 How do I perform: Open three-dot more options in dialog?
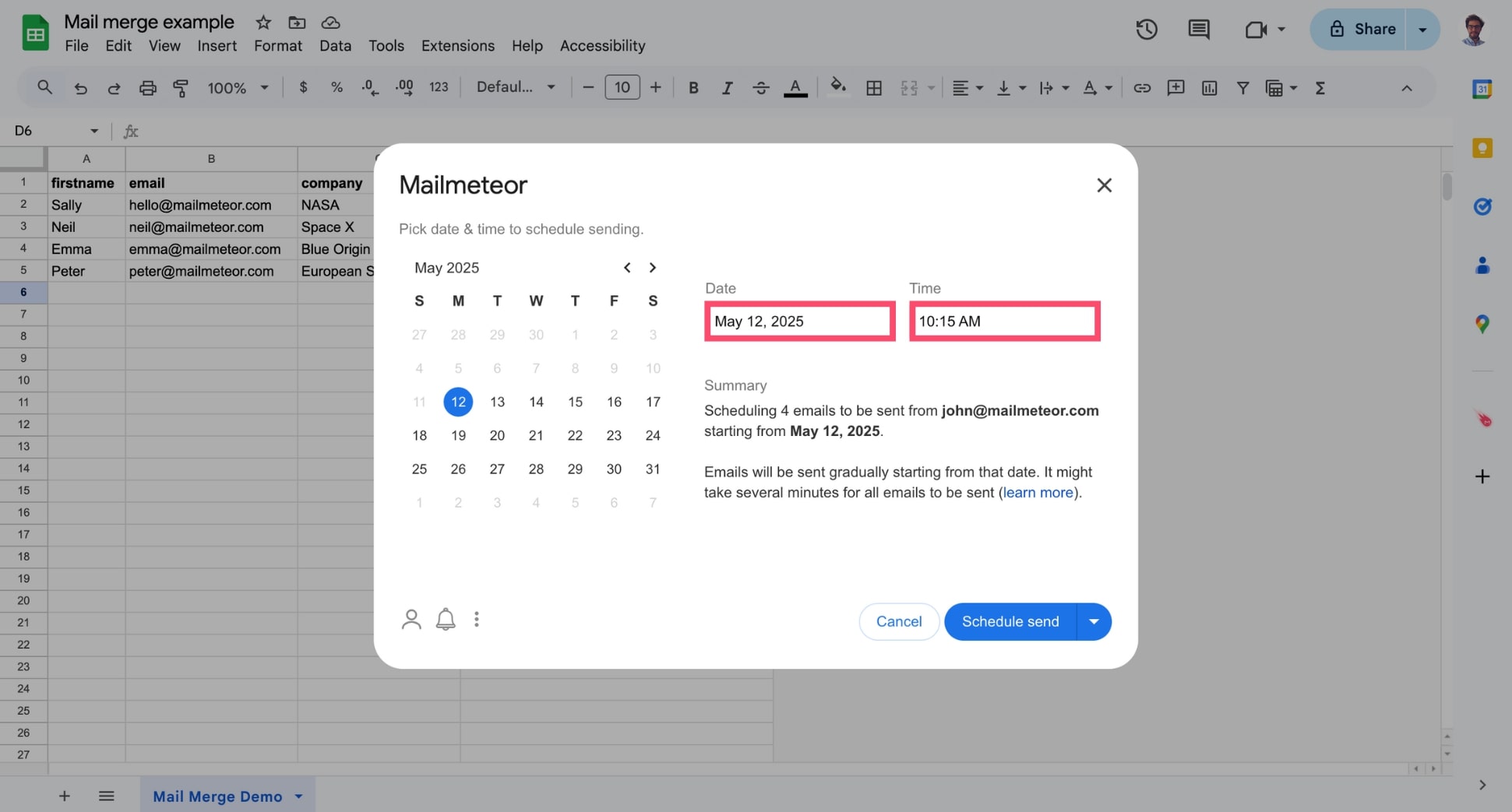coord(477,620)
